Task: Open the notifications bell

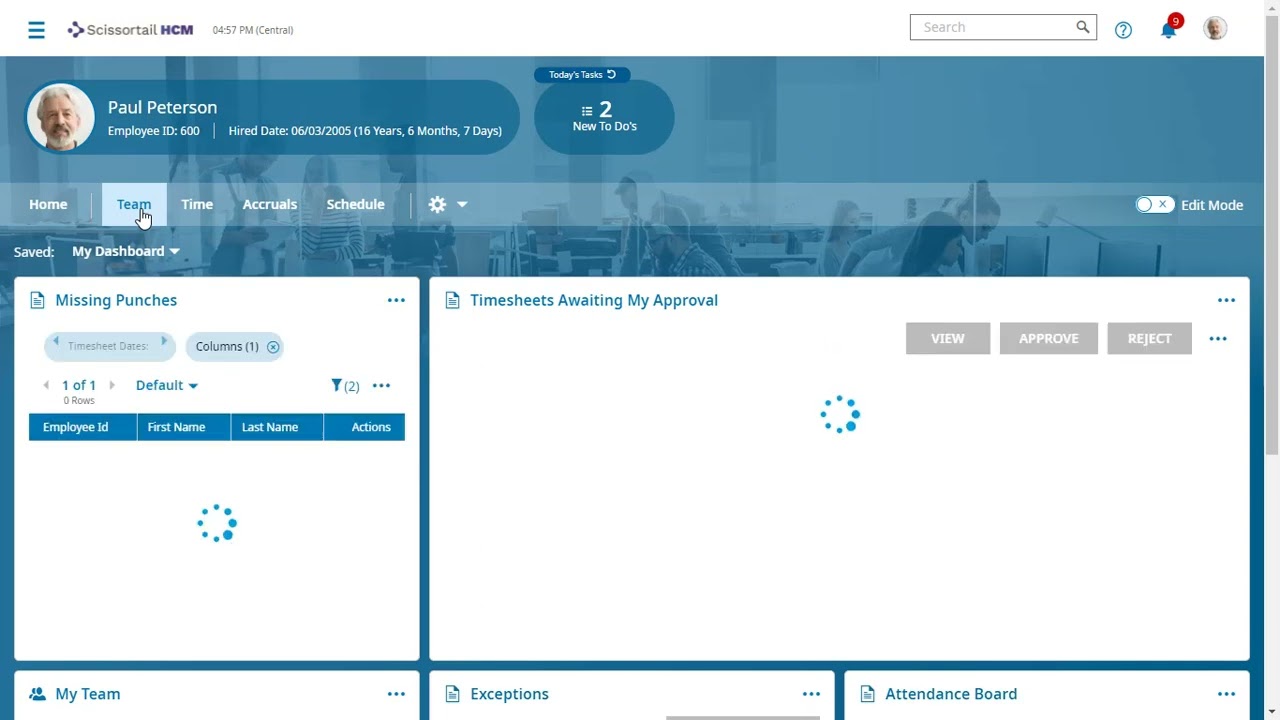Action: pos(1168,29)
